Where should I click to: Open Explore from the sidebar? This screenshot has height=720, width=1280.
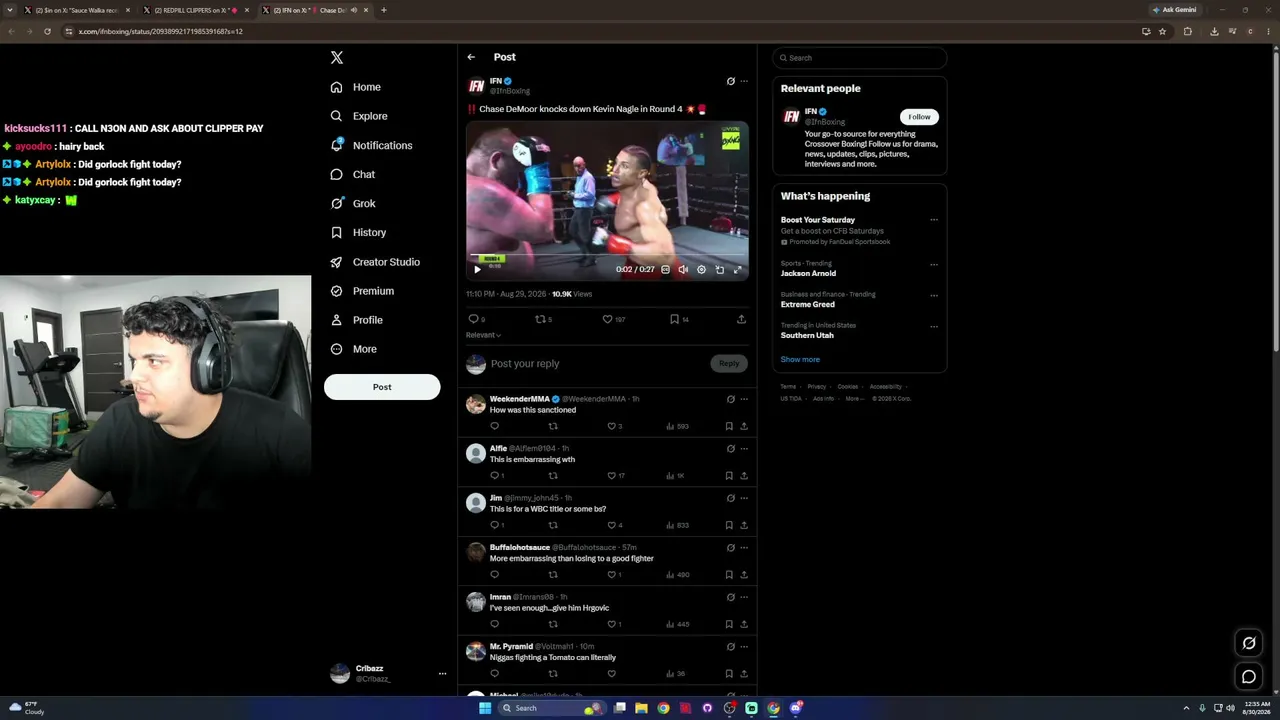click(359, 116)
